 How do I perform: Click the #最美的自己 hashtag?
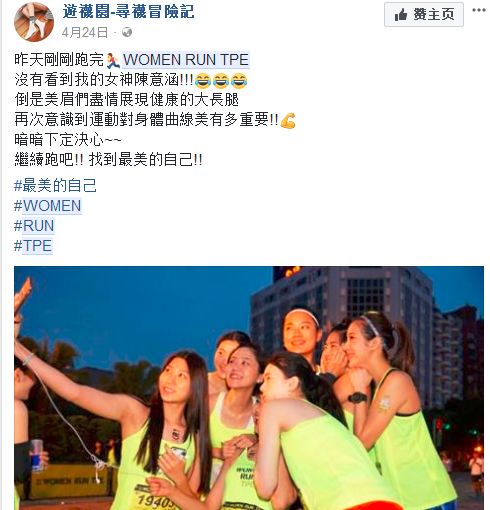coord(55,185)
